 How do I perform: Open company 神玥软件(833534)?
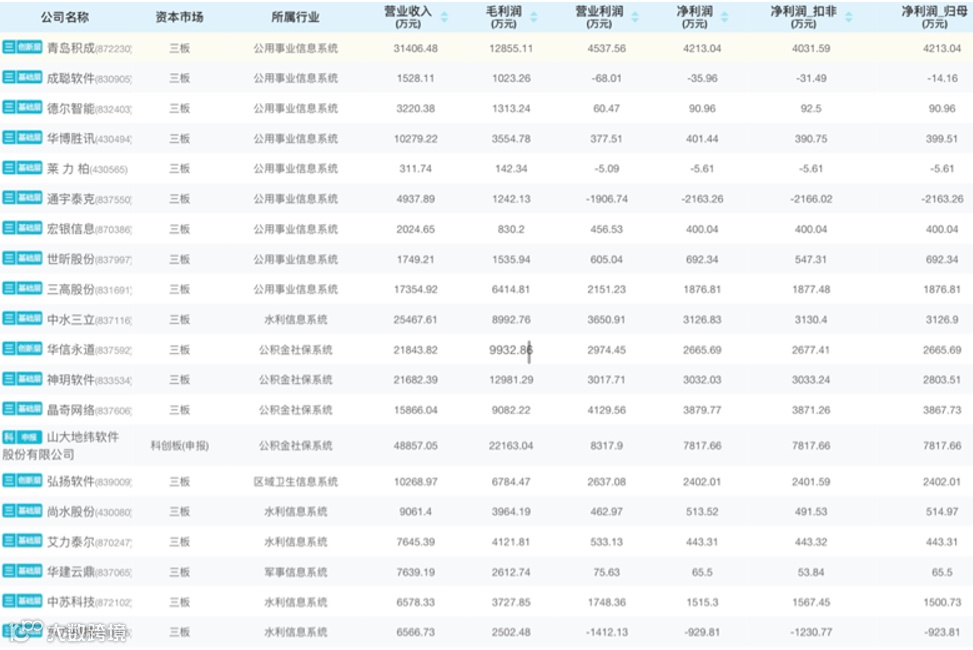click(x=89, y=379)
